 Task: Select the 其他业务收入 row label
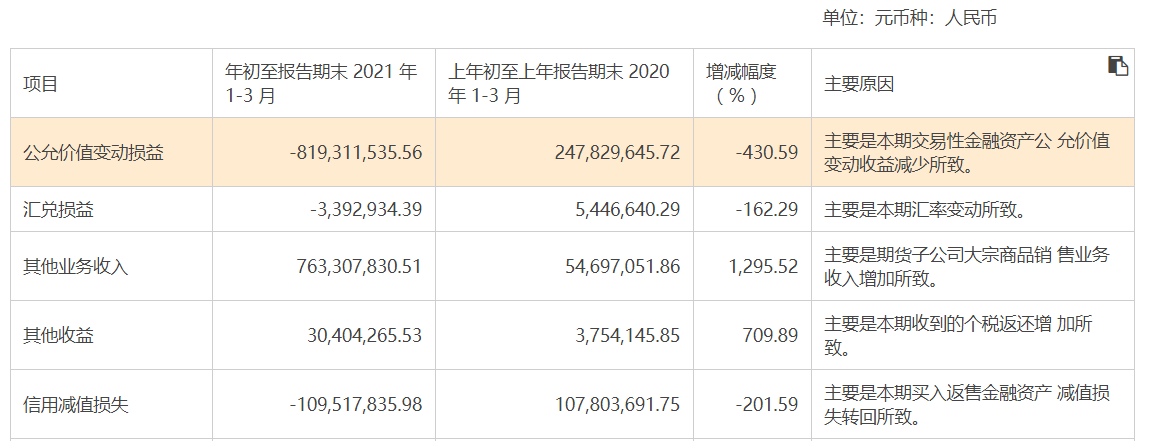click(x=76, y=267)
